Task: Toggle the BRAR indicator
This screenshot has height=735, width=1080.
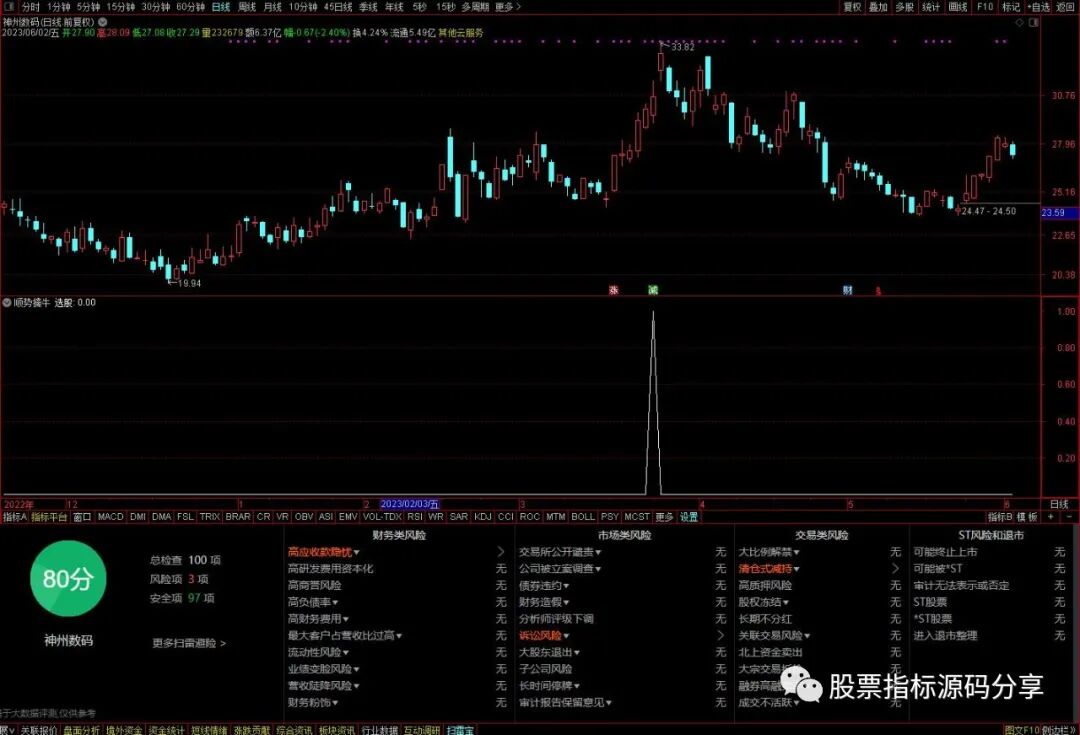Action: point(238,517)
